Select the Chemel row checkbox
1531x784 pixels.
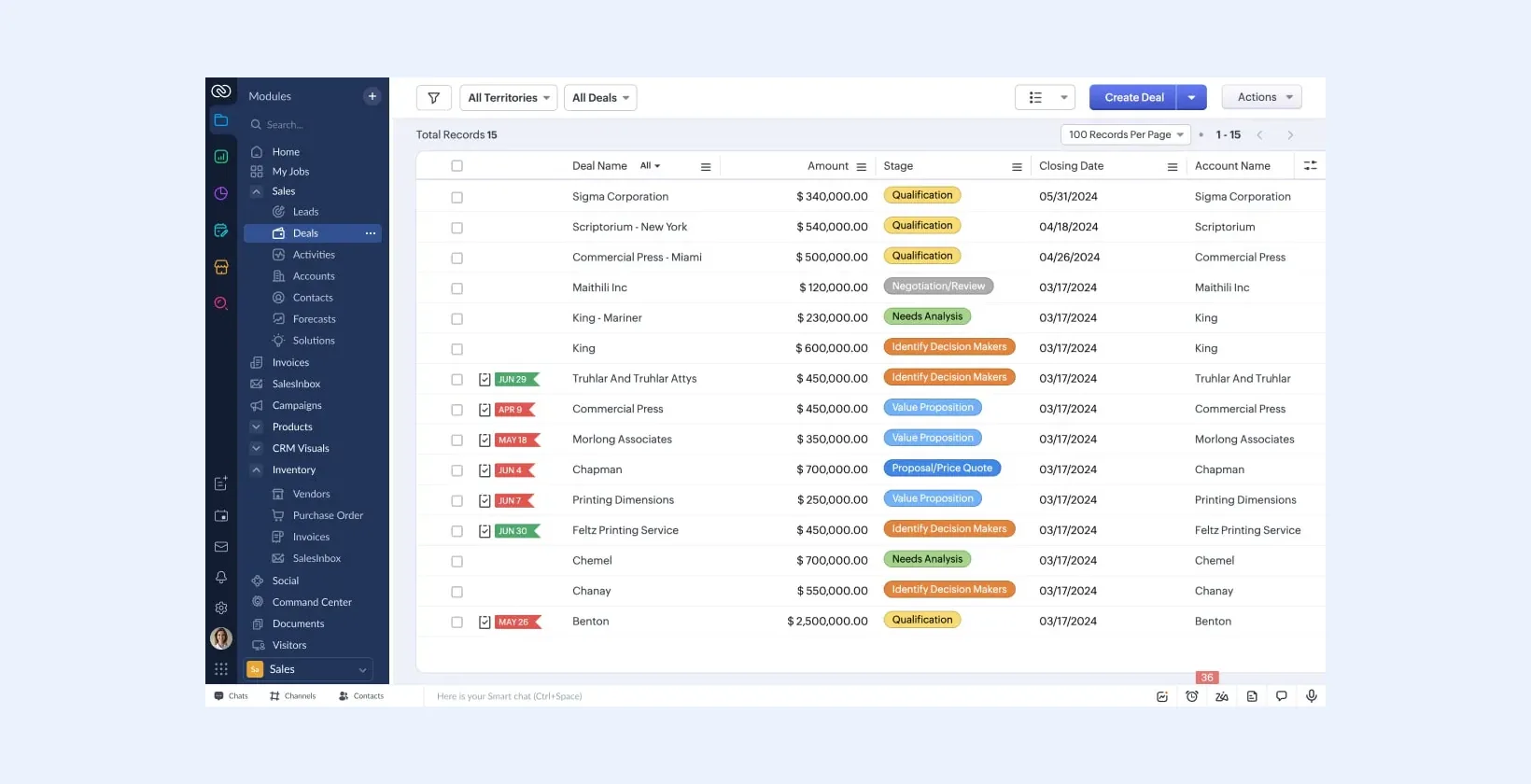[x=456, y=562]
